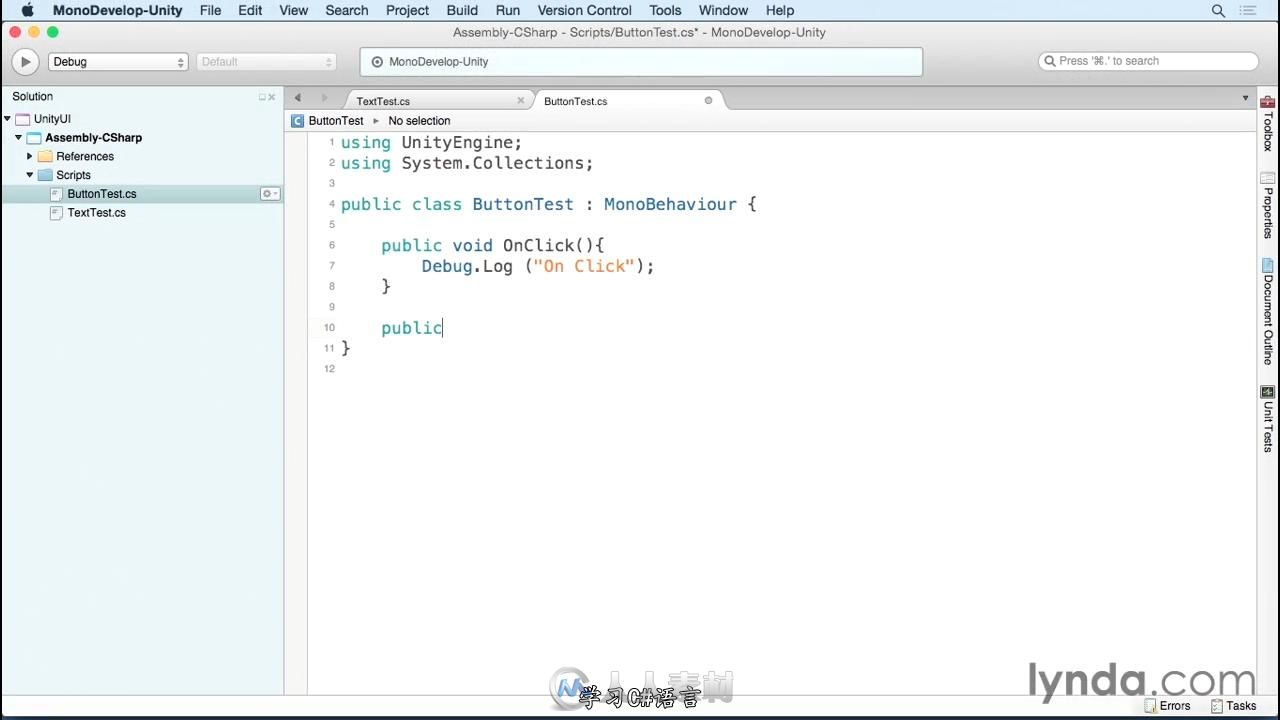Click the "On Click" string in code
The height and width of the screenshot is (720, 1280).
[584, 266]
